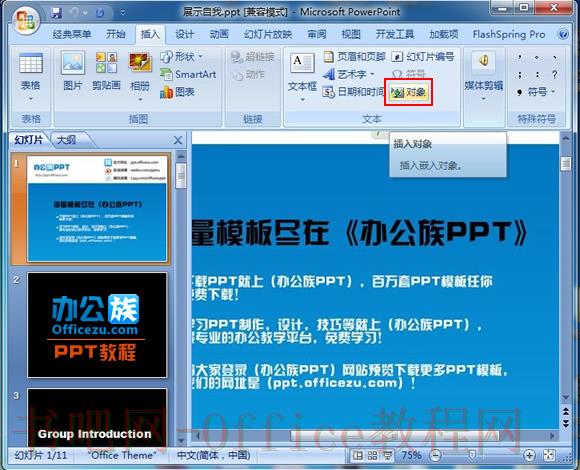
Task: Click the 75% zoom level
Action: (x=412, y=455)
